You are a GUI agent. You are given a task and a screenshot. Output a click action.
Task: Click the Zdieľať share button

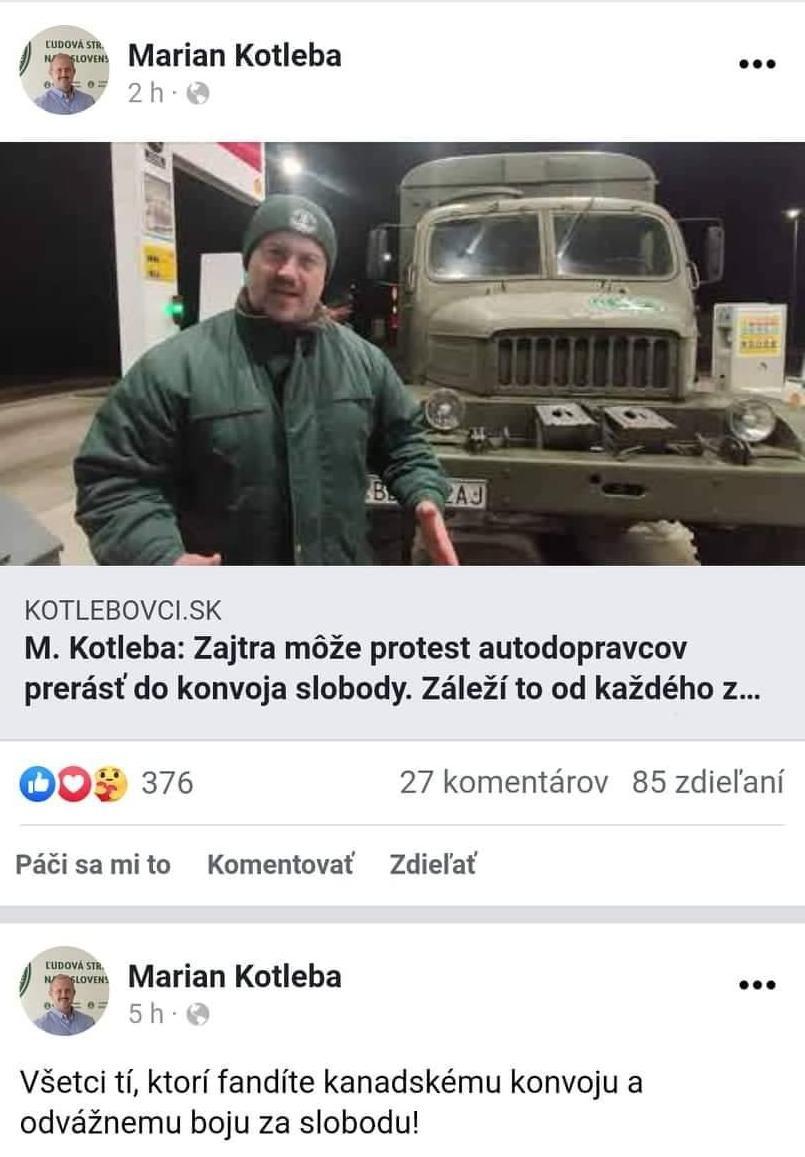(433, 864)
